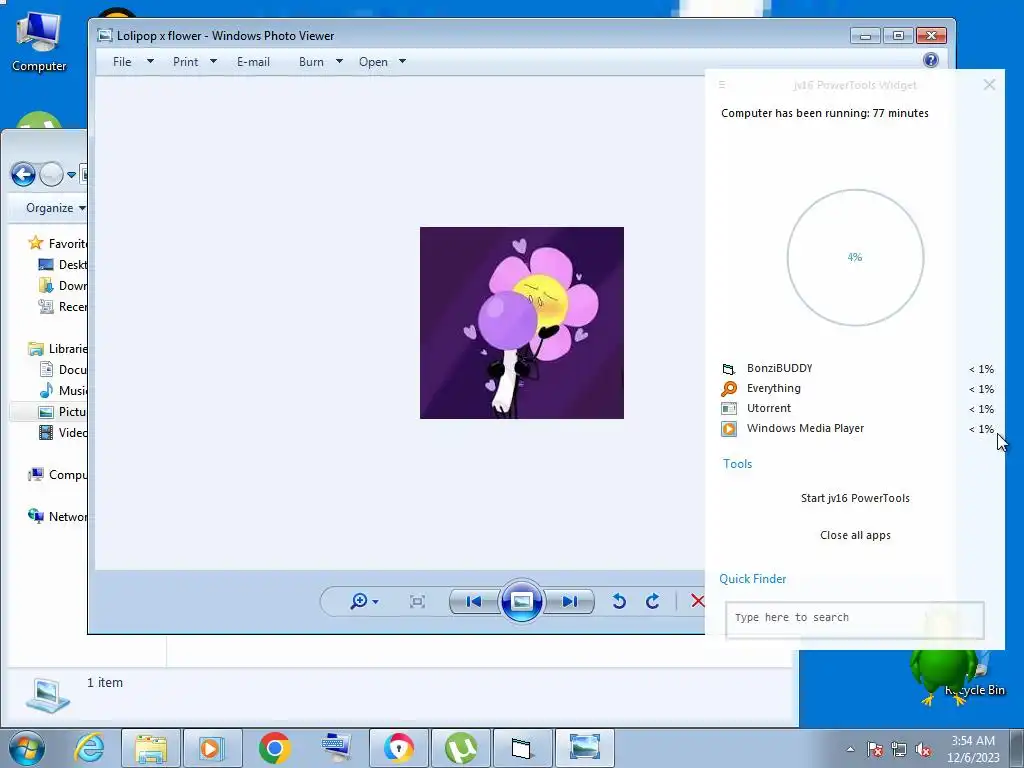Click muted volume tray icon
Viewport: 1024px width, 768px height.
[923, 749]
